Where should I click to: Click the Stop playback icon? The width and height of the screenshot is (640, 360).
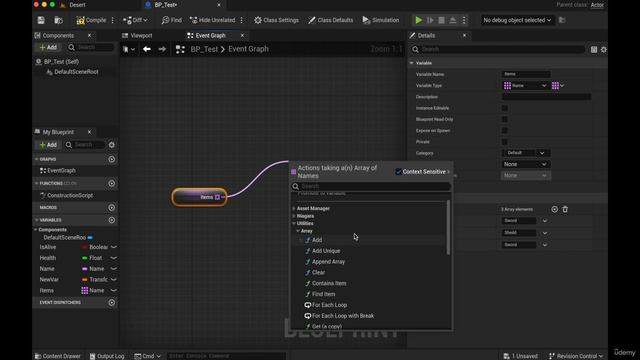click(x=442, y=20)
